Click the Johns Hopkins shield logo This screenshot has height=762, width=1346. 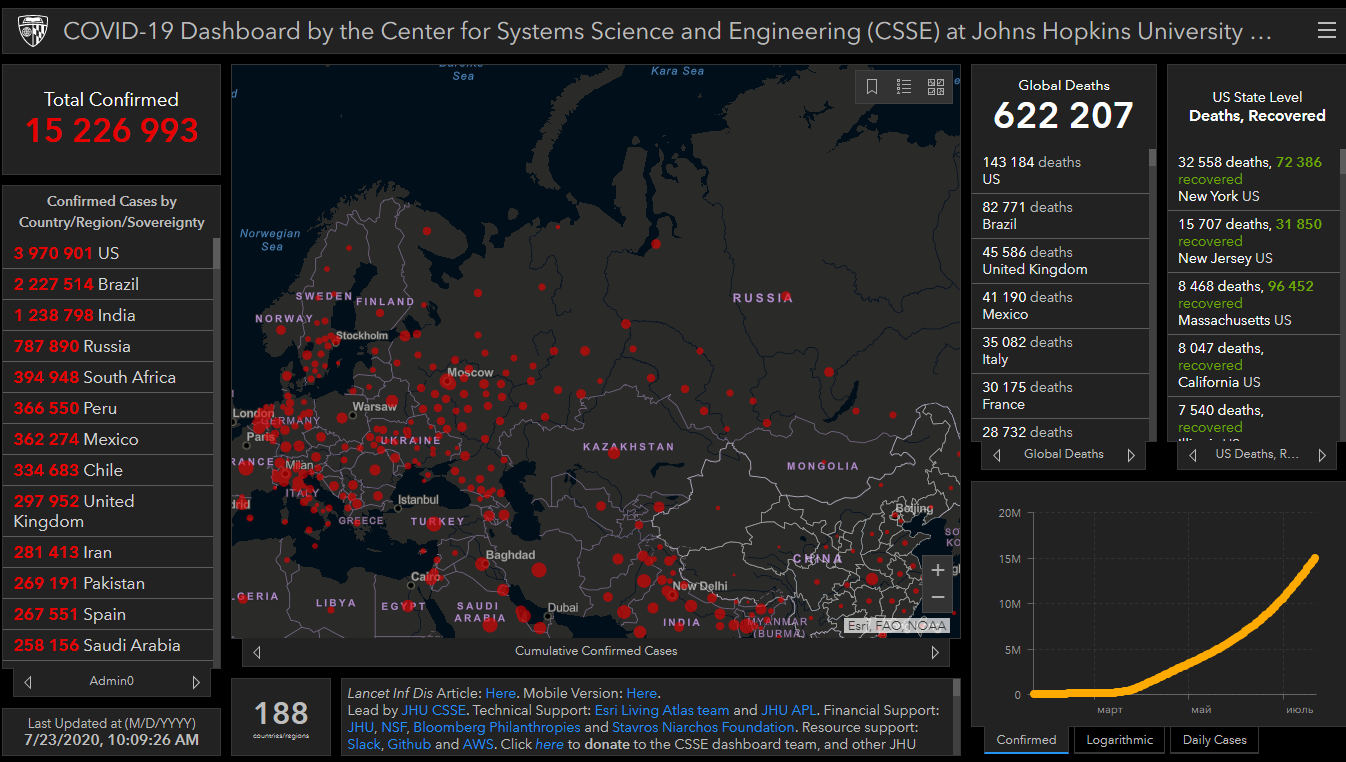pyautogui.click(x=33, y=32)
